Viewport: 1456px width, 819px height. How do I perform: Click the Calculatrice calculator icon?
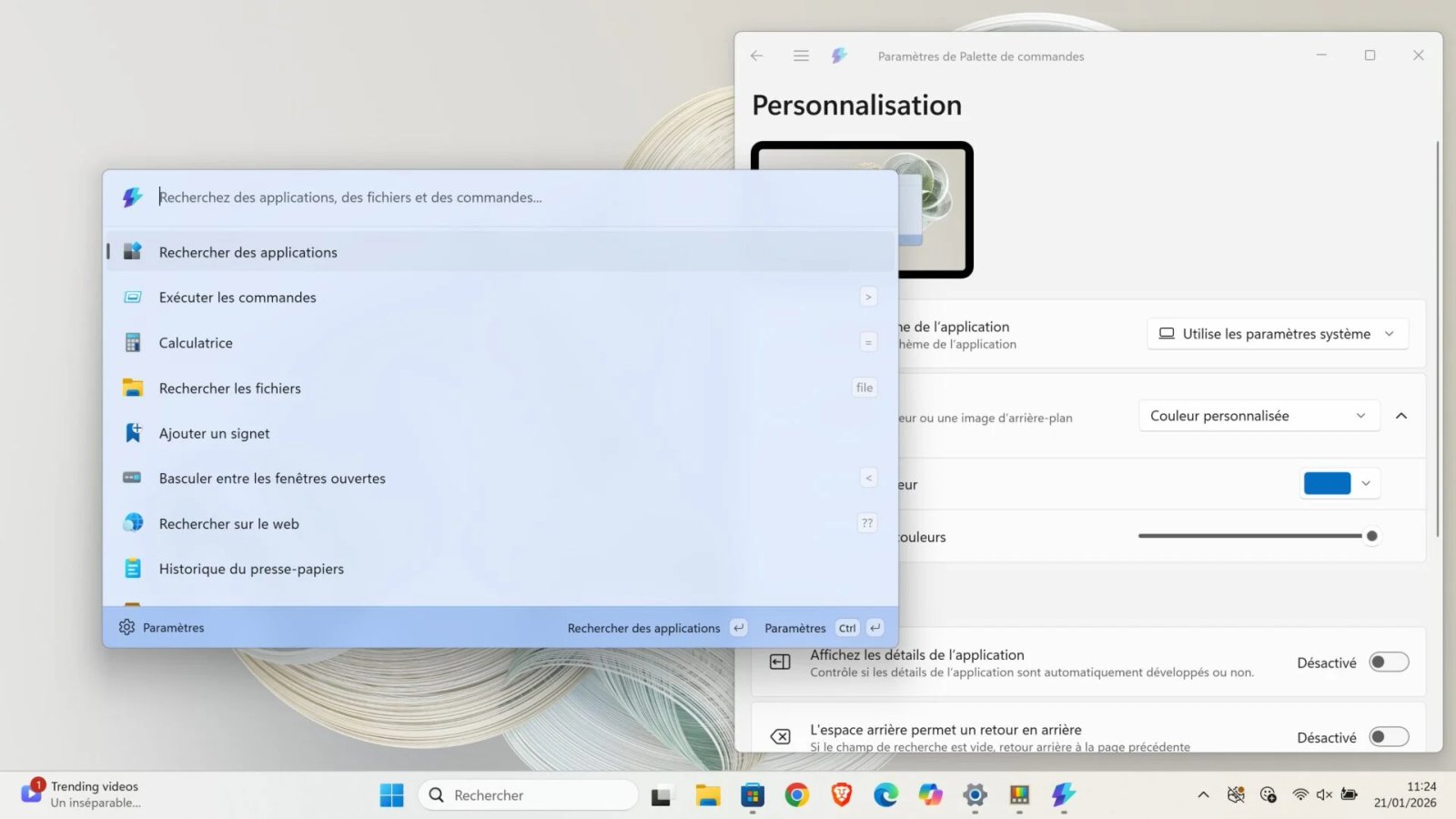[x=133, y=343]
